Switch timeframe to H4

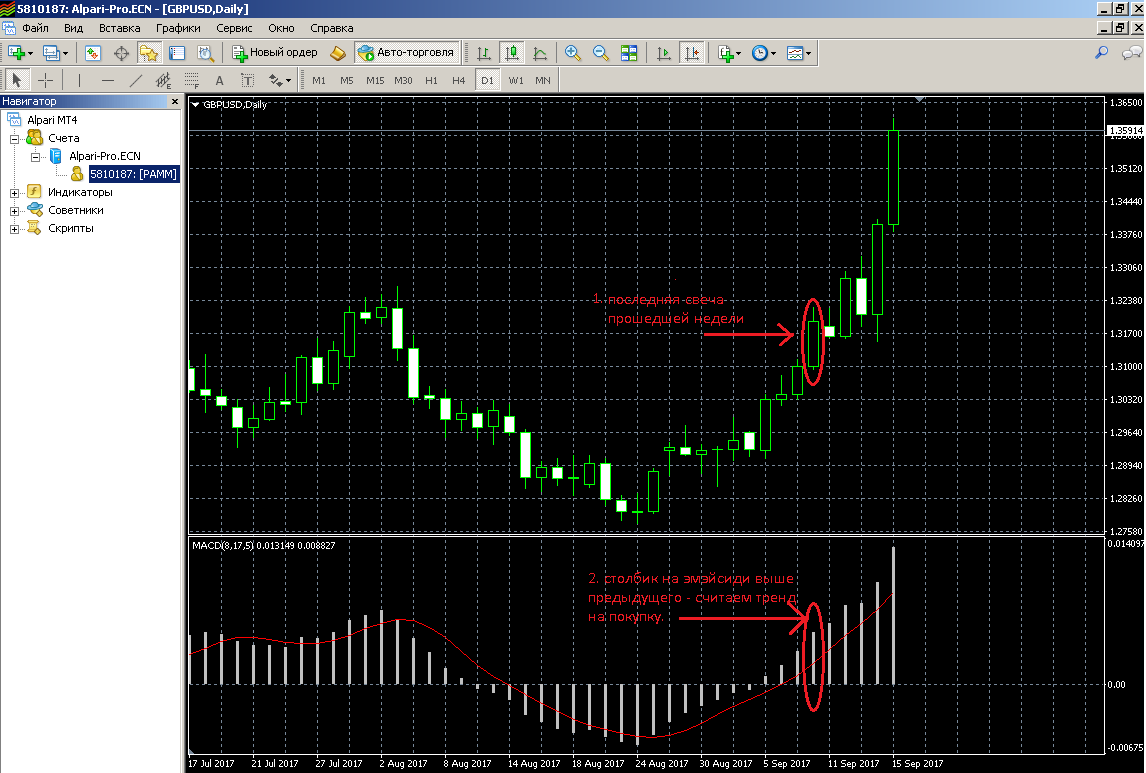pyautogui.click(x=458, y=80)
